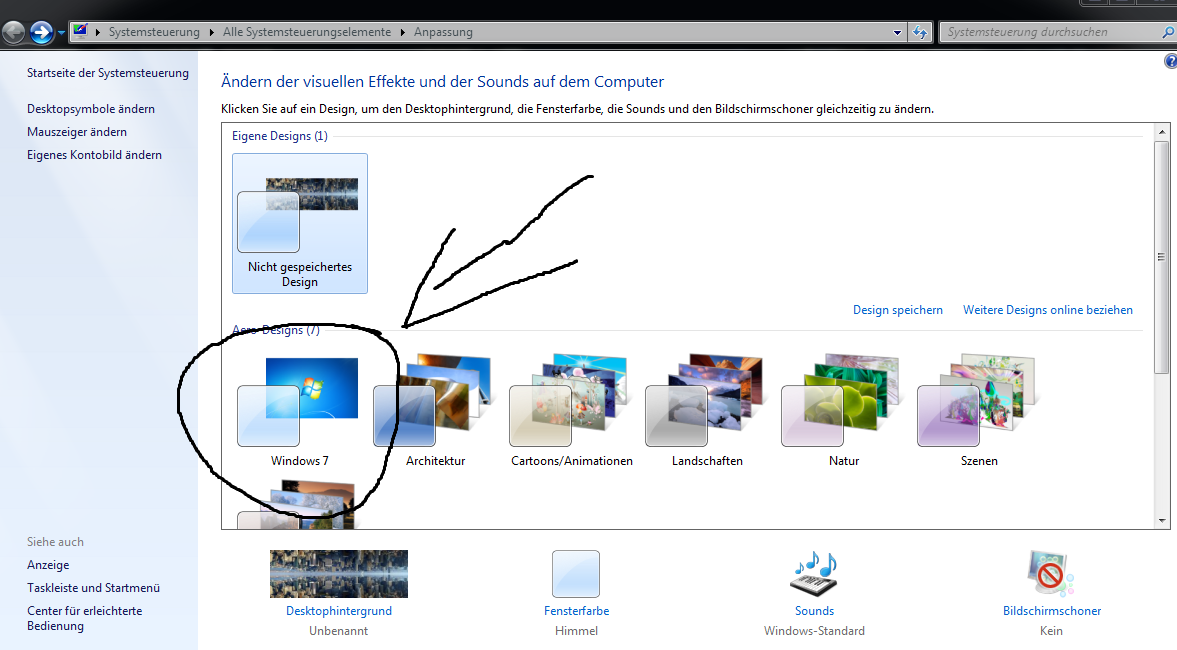Click the 'Kein' screensaver text

pos(1052,631)
